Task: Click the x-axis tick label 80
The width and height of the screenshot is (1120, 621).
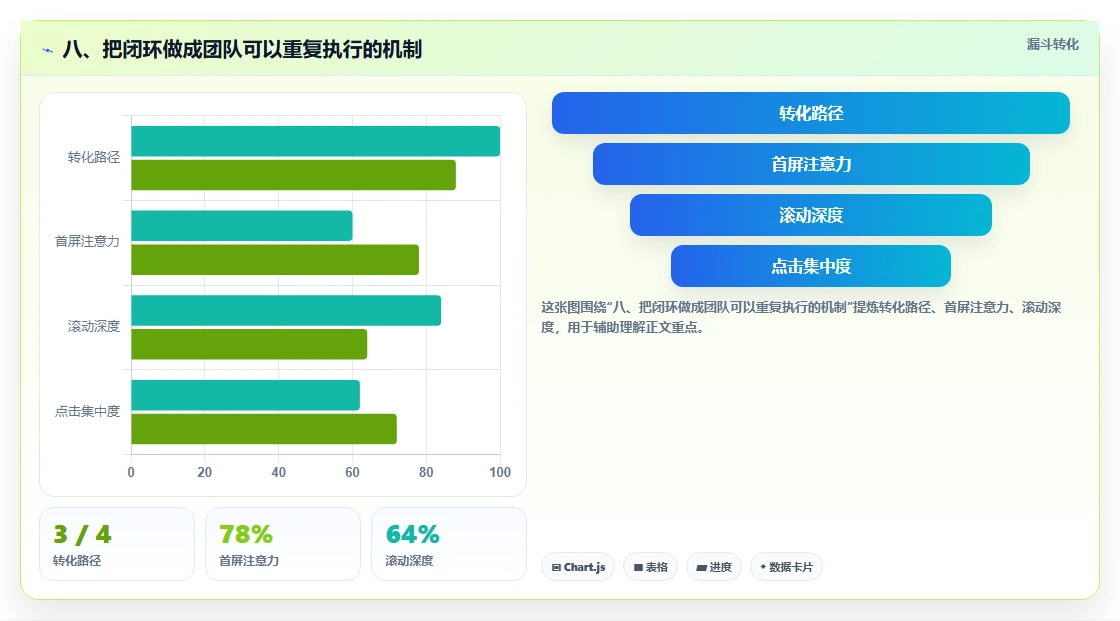Action: pos(426,472)
